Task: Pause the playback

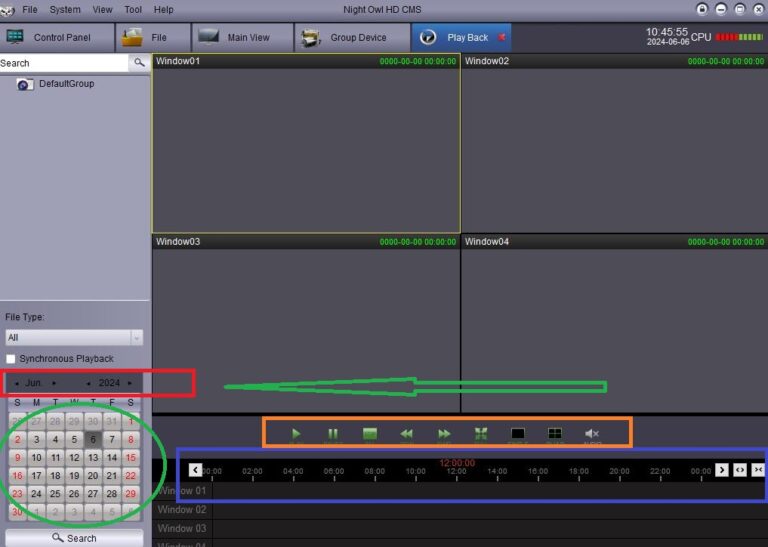Action: 333,434
